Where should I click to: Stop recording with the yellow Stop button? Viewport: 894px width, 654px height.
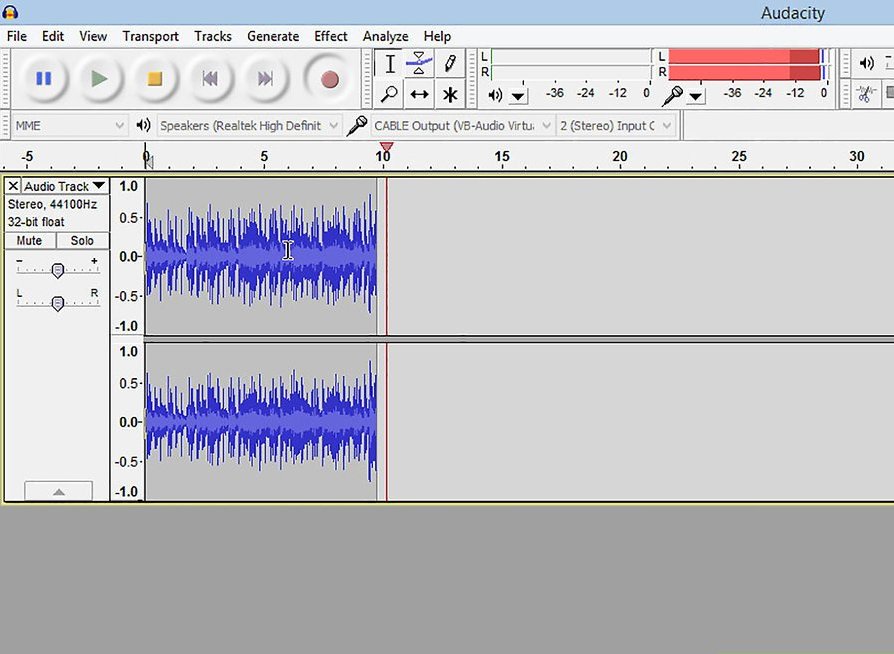pyautogui.click(x=155, y=79)
